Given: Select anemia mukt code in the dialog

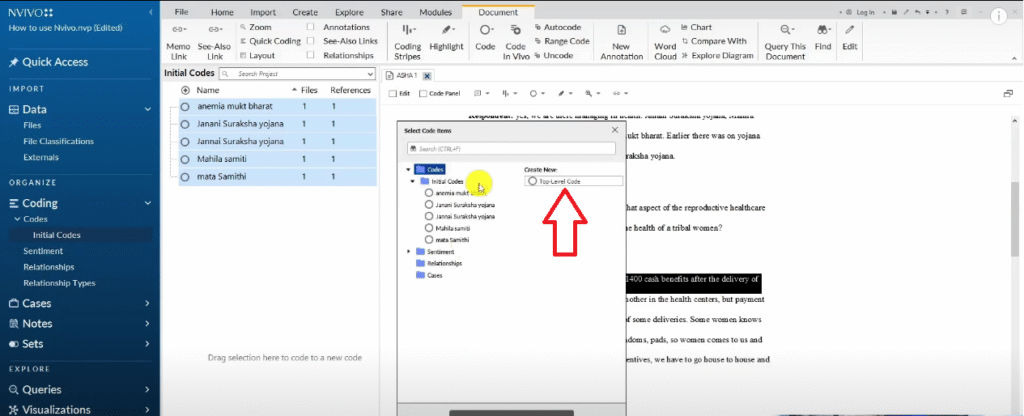Looking at the screenshot, I should tap(456, 193).
